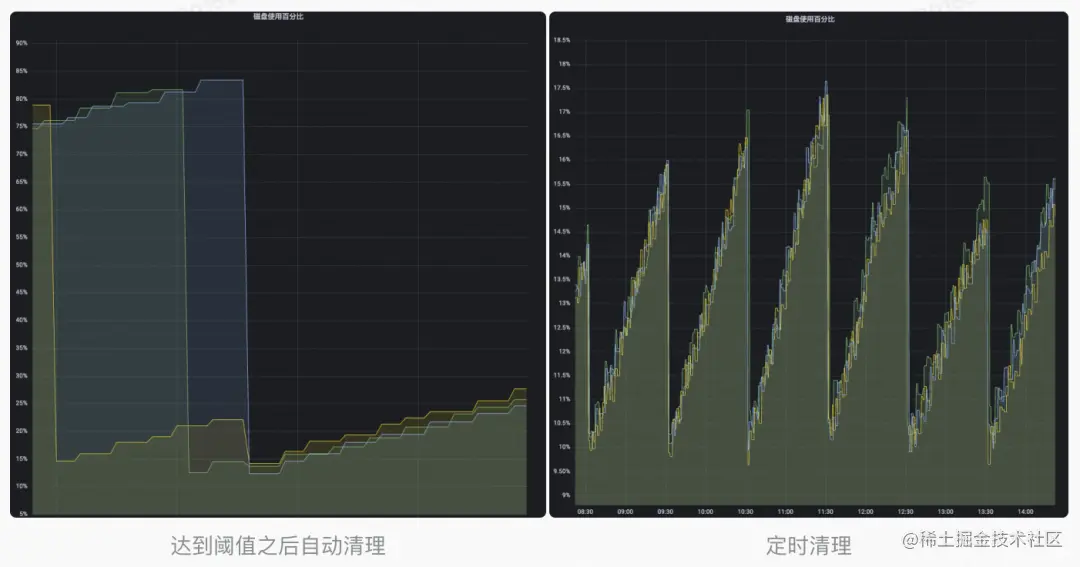Screen dimensions: 1080x567
Task: Click the 18% label on right panel axis
Action: coord(564,64)
